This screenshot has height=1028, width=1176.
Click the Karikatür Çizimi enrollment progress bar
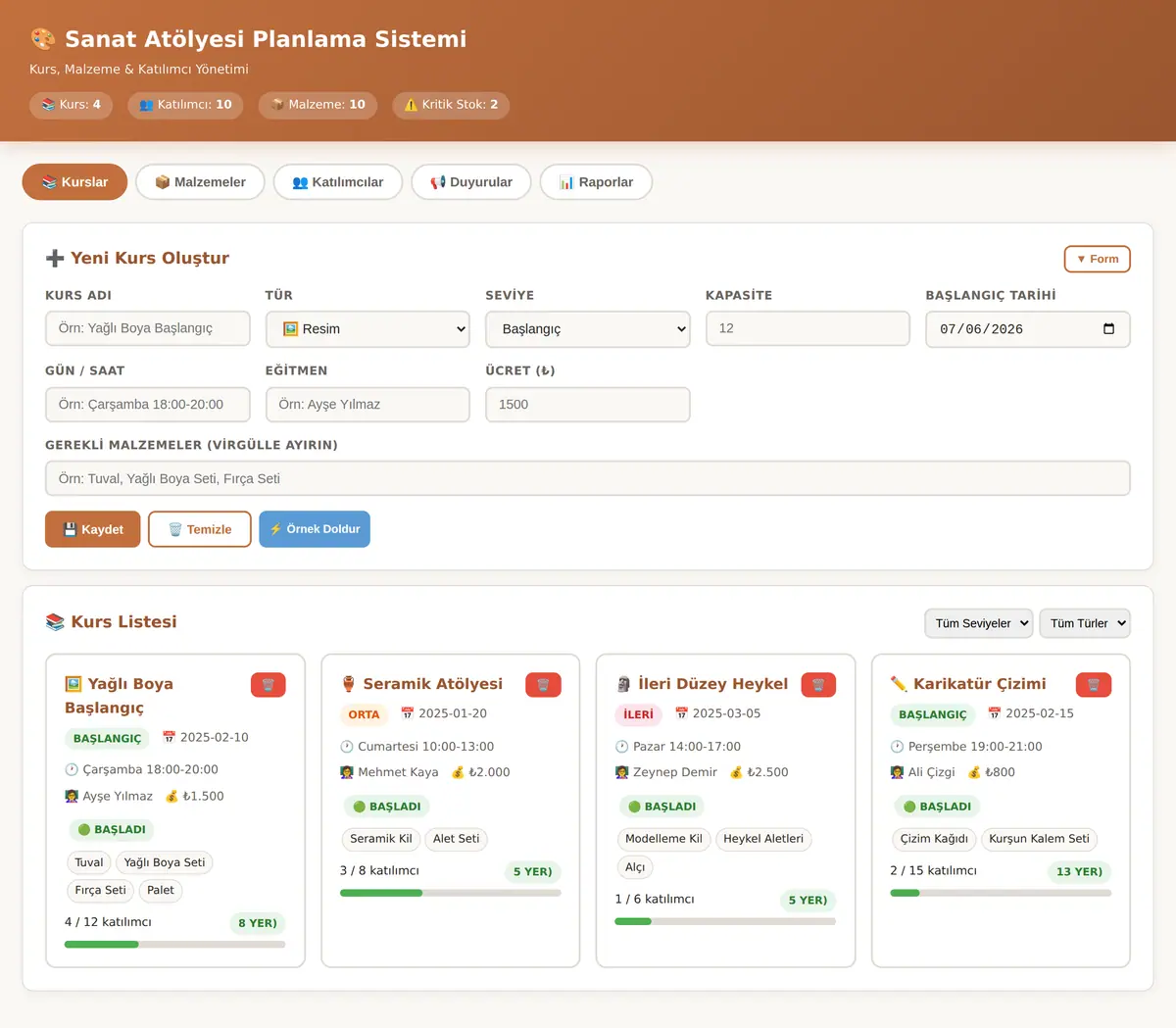coord(1001,893)
